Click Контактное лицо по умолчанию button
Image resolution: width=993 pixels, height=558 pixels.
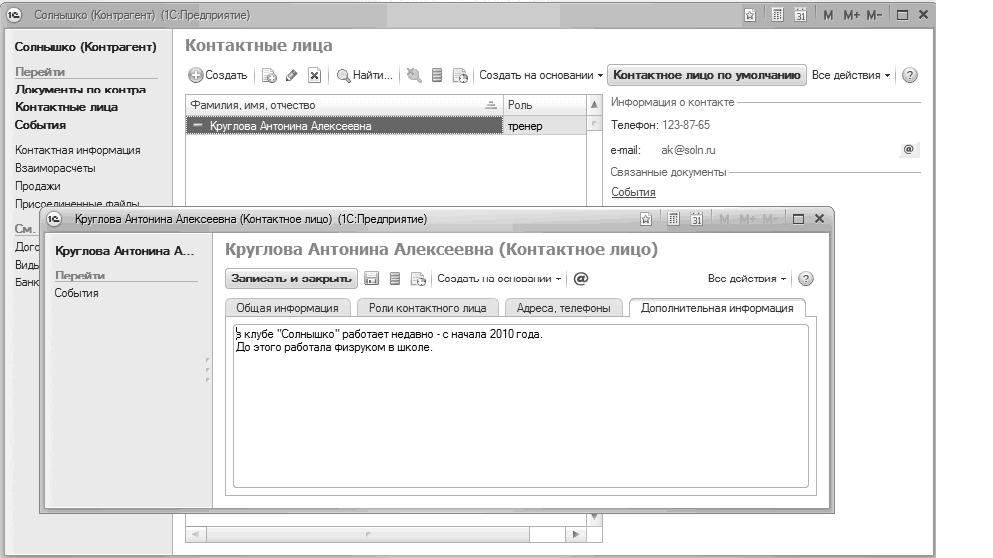click(707, 75)
